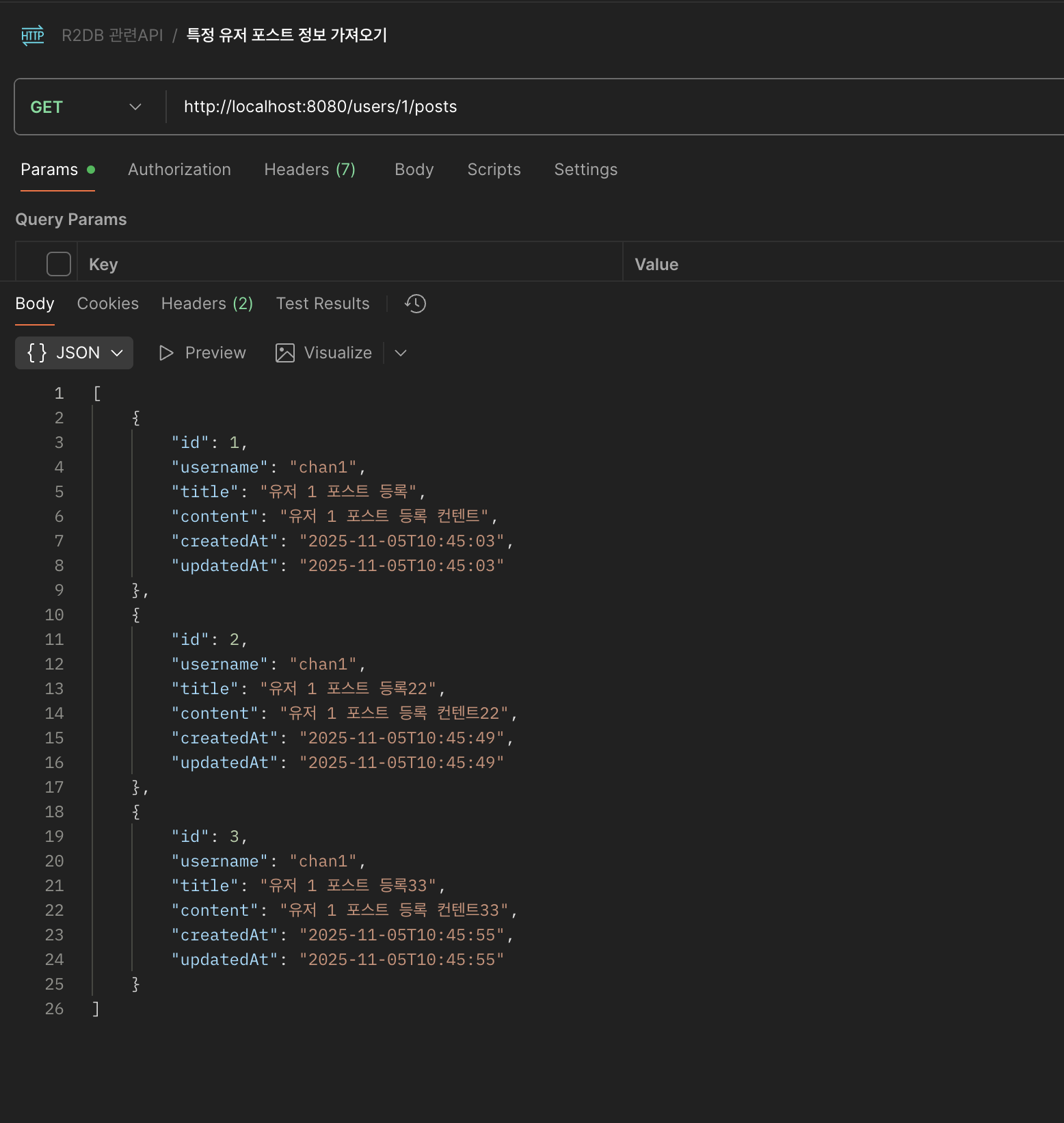Open the Settings tab
Image resolution: width=1064 pixels, height=1123 pixels.
[585, 170]
